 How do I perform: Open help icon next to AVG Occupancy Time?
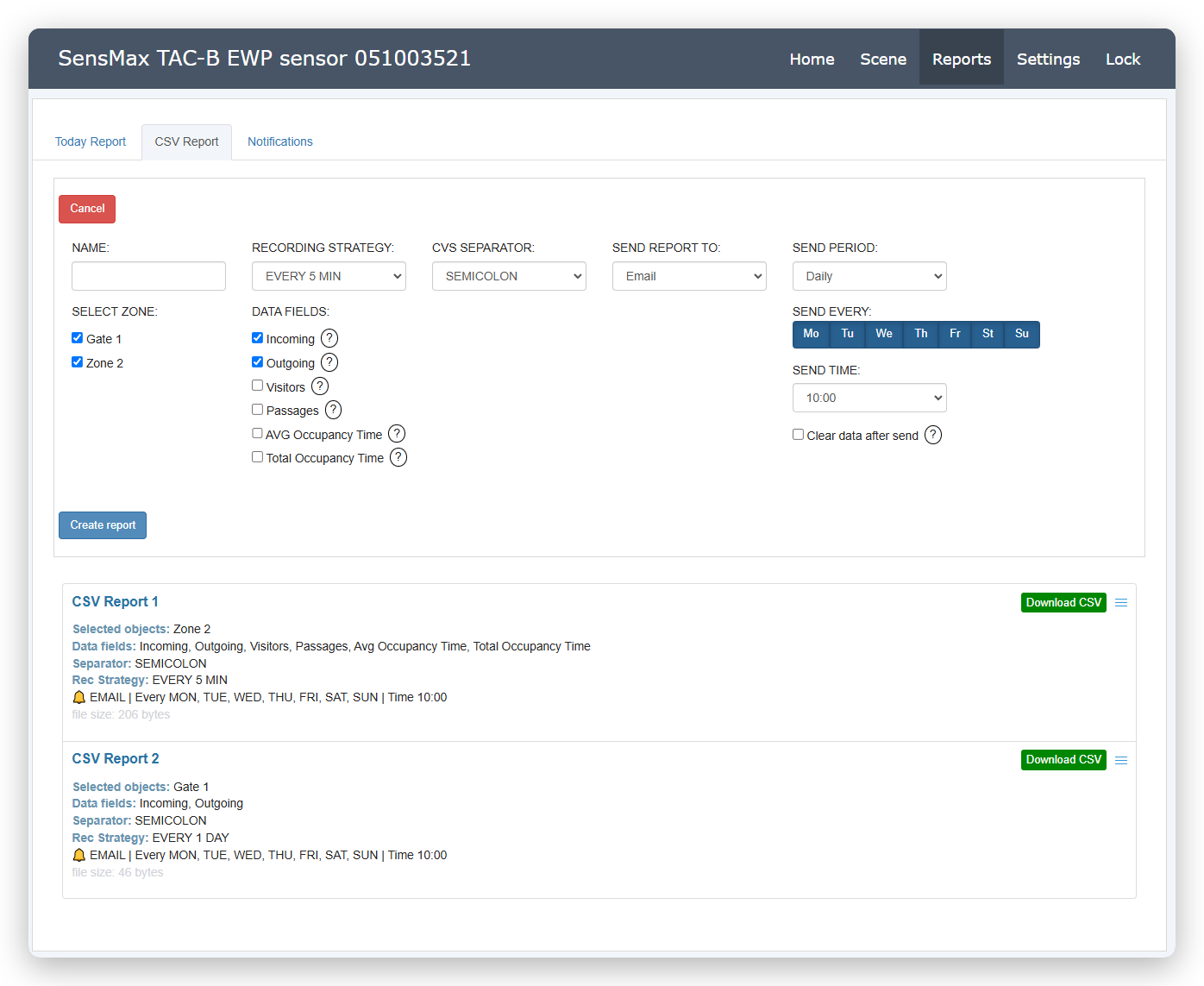pyautogui.click(x=397, y=434)
